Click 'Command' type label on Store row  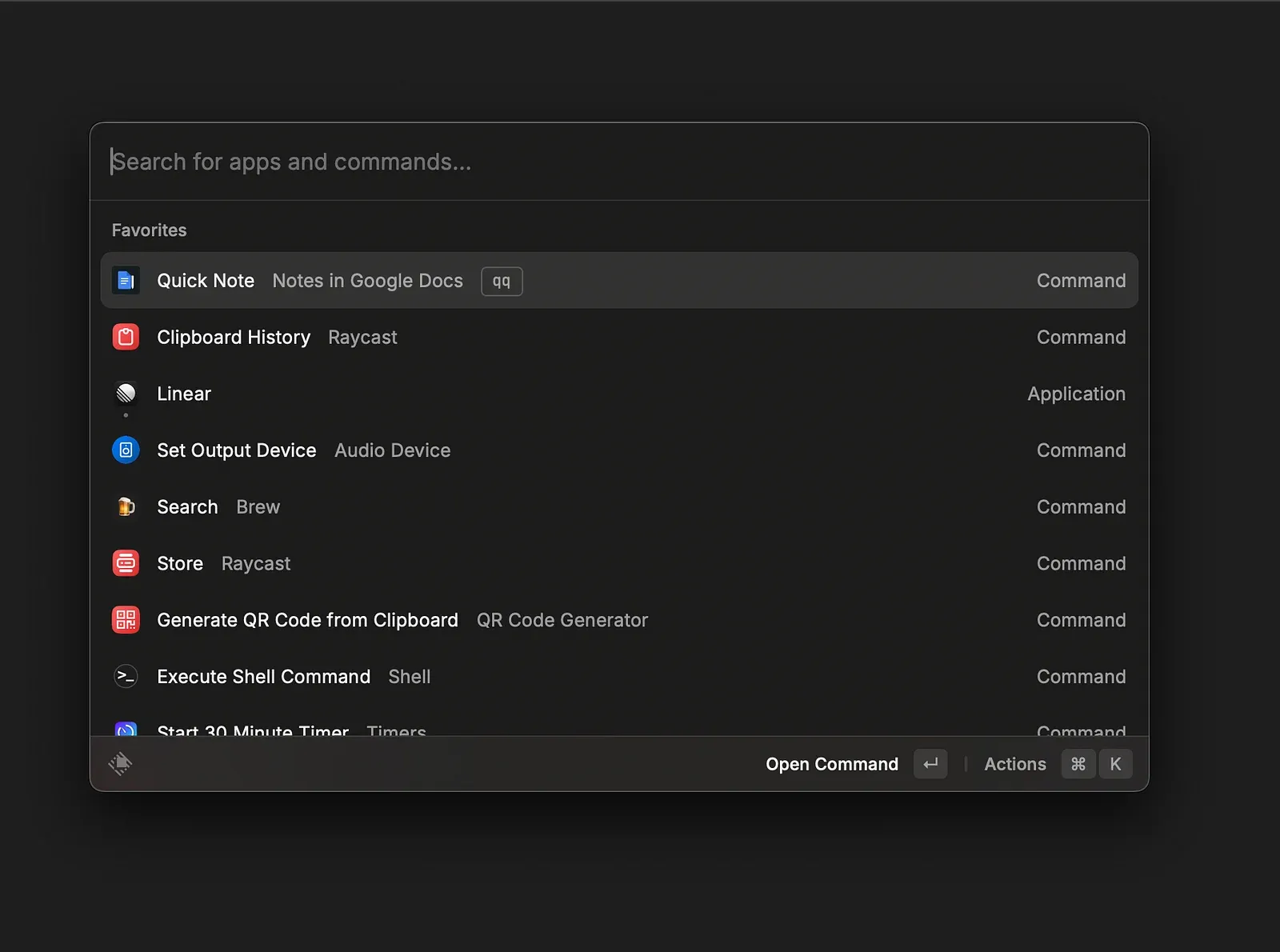click(x=1082, y=563)
